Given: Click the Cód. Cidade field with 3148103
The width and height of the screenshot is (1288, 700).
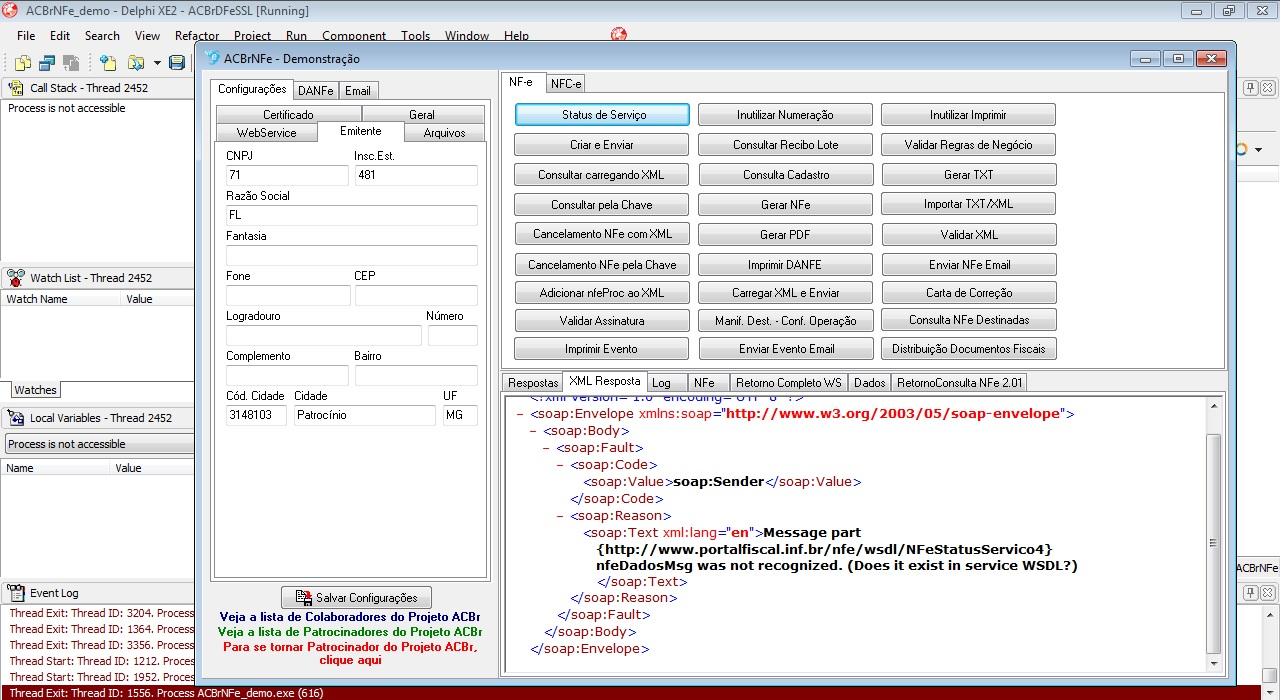Looking at the screenshot, I should point(256,415).
